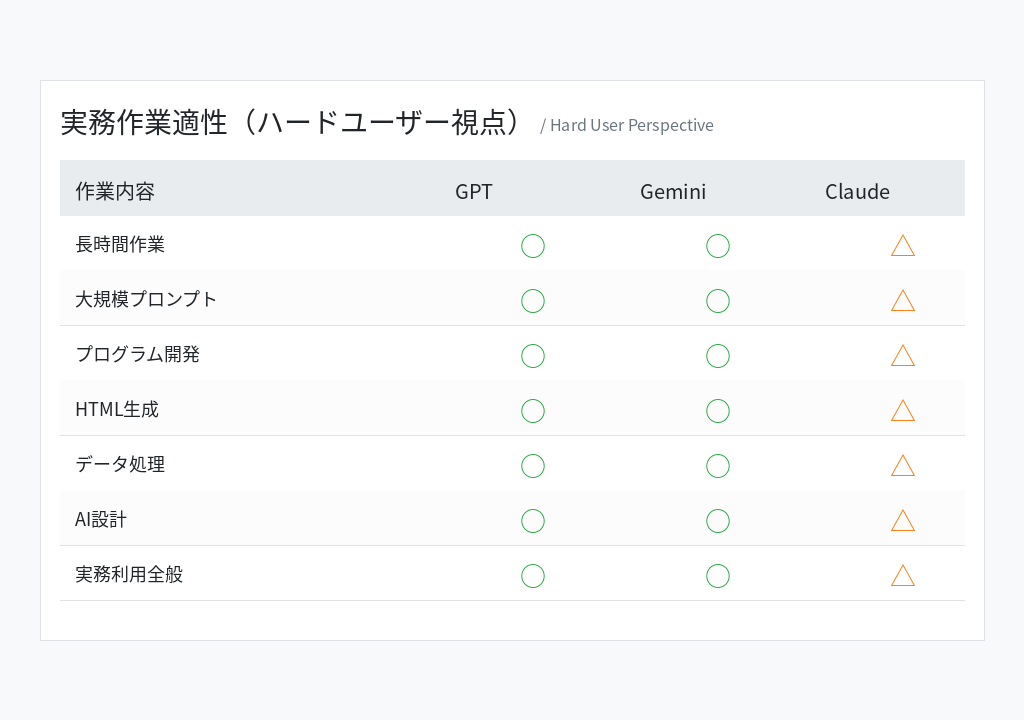
Task: Select Gemini circle in 大規模プロンプト row
Action: coord(718,301)
